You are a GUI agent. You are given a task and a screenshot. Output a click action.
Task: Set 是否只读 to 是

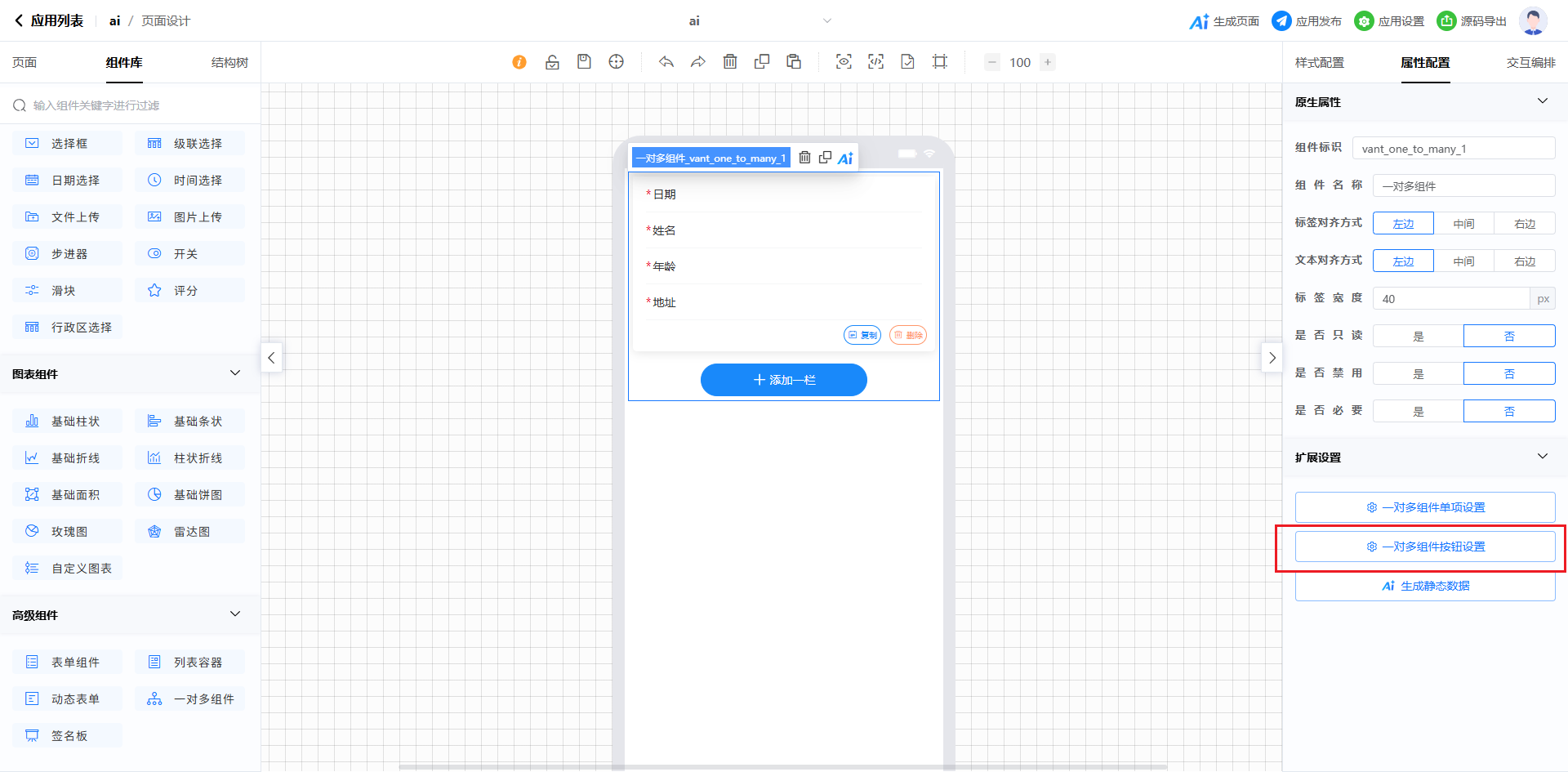1418,336
